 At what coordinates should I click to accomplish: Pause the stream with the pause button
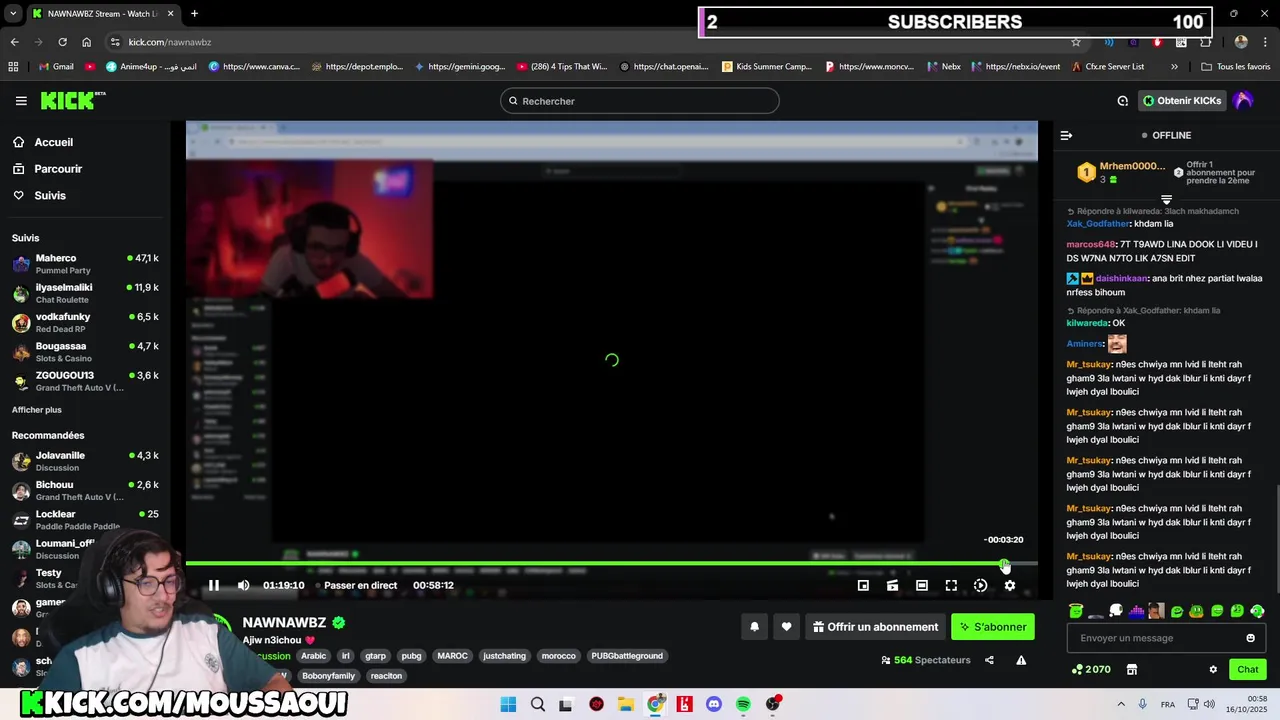pos(213,586)
